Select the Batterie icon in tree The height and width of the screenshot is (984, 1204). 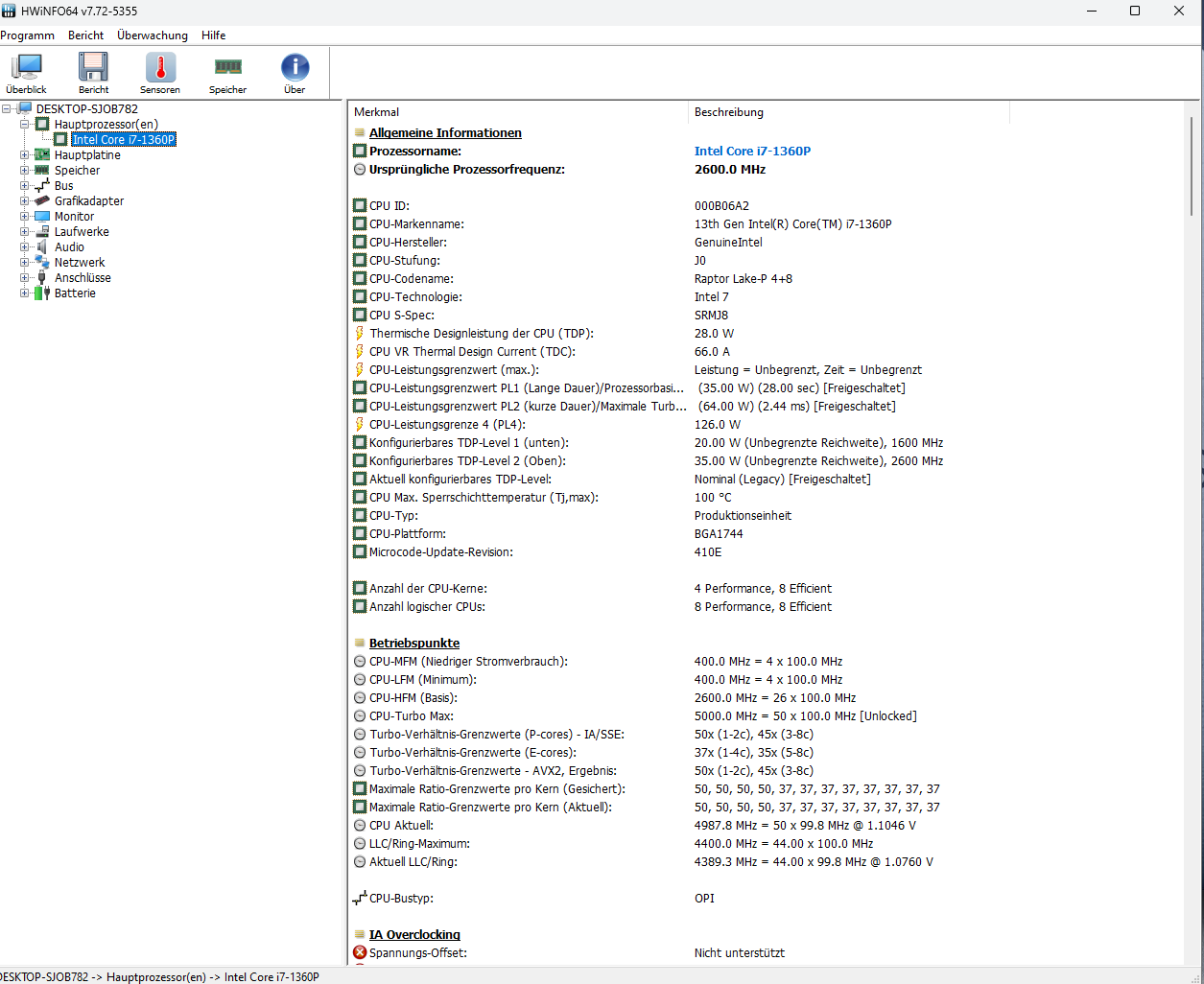coord(42,293)
